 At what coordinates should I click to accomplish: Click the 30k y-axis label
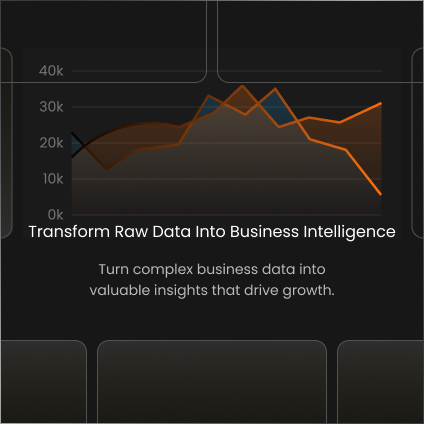coord(51,107)
